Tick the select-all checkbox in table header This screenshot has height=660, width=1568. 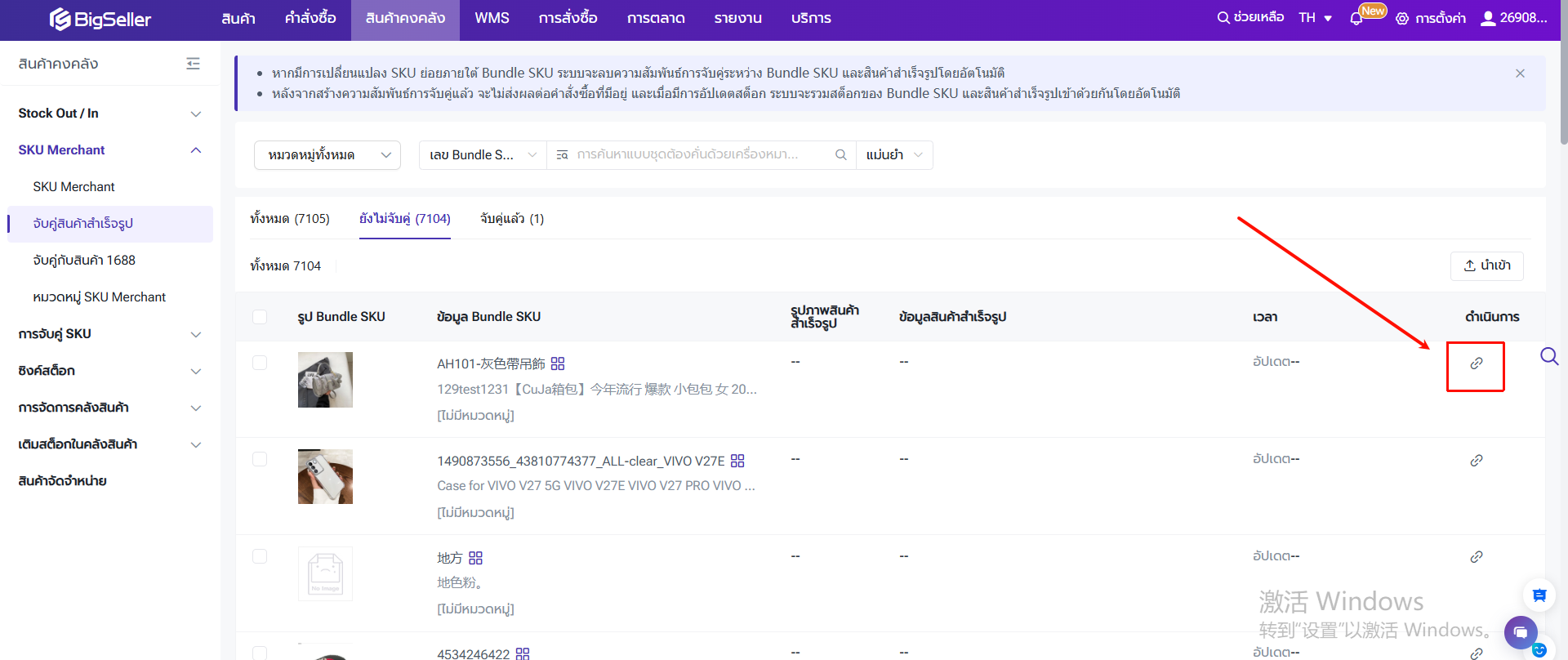260,317
